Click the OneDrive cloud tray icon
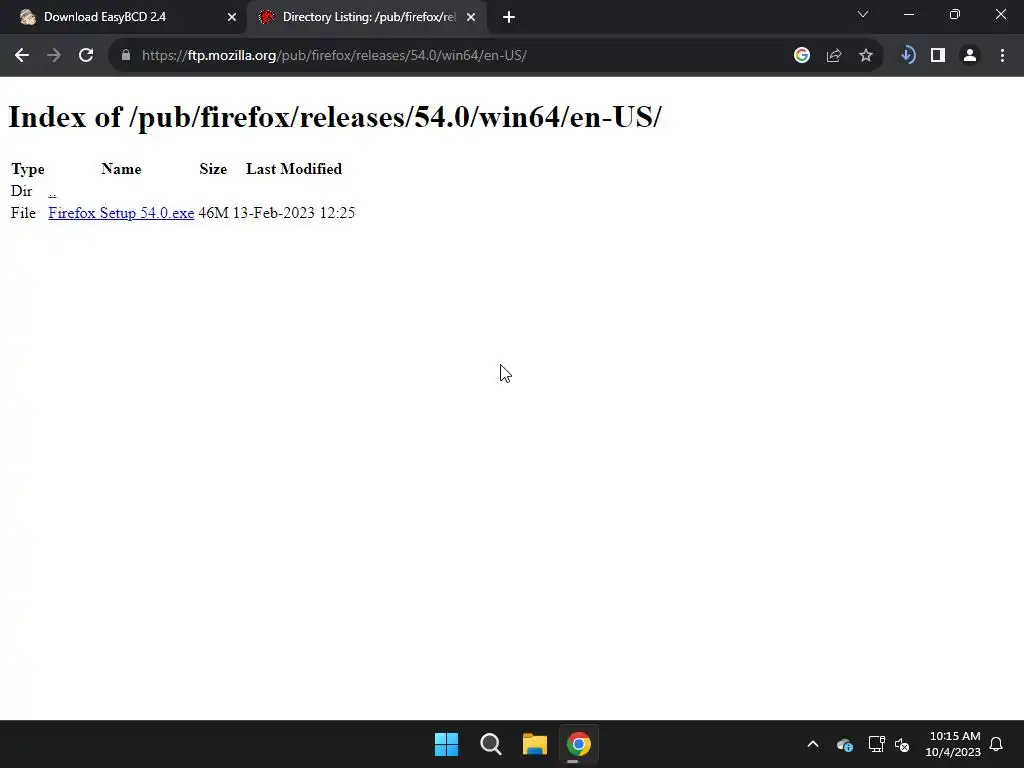1024x768 pixels. pyautogui.click(x=844, y=744)
